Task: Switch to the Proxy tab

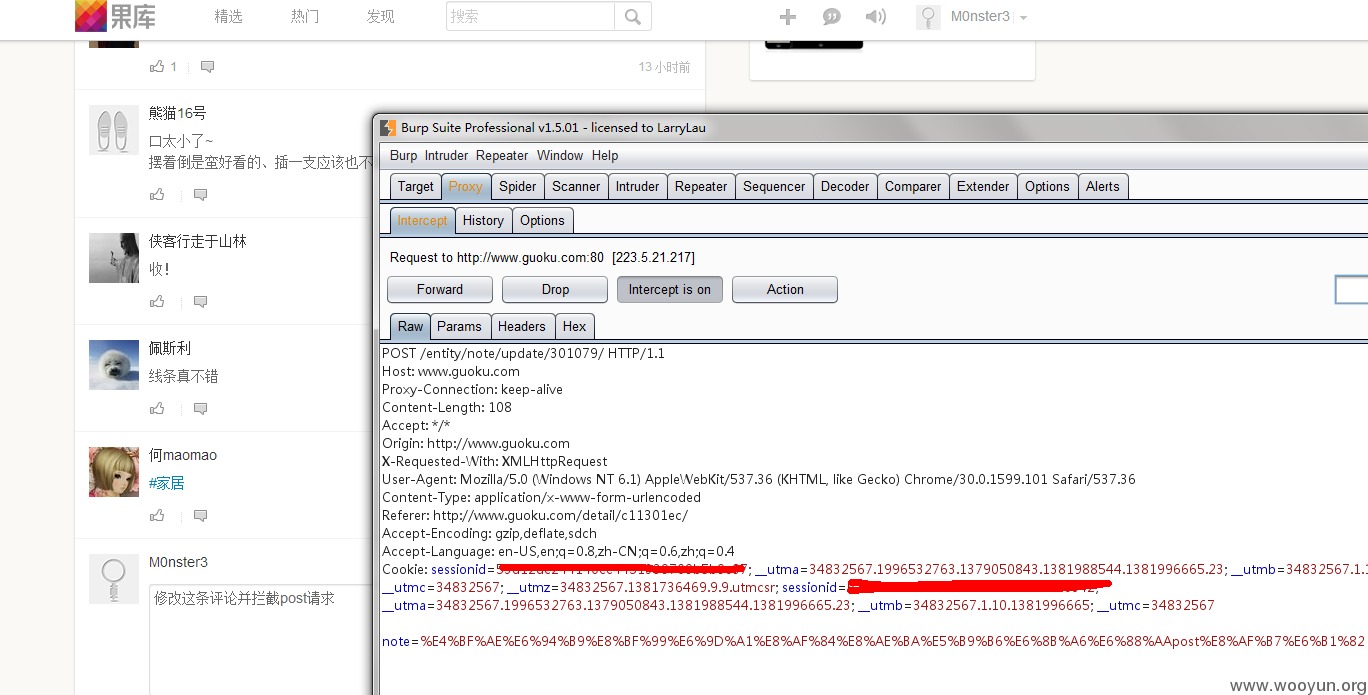Action: tap(465, 186)
